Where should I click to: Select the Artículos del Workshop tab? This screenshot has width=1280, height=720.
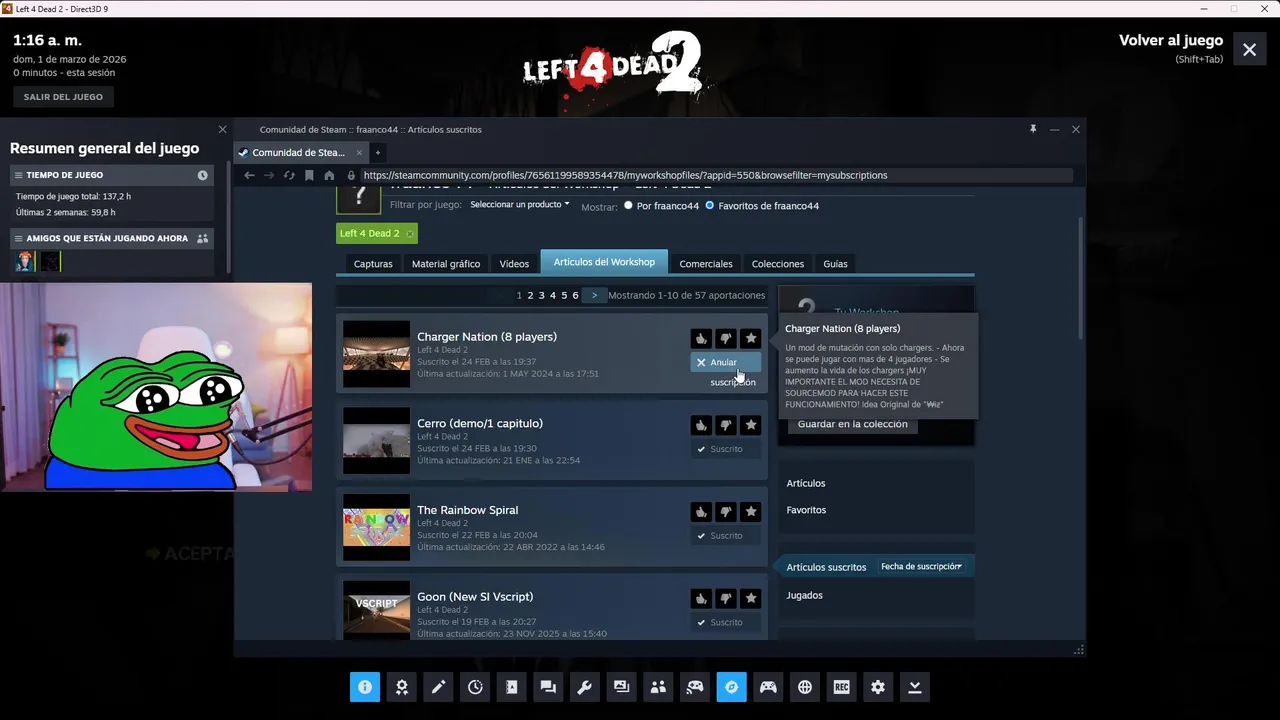(x=604, y=262)
